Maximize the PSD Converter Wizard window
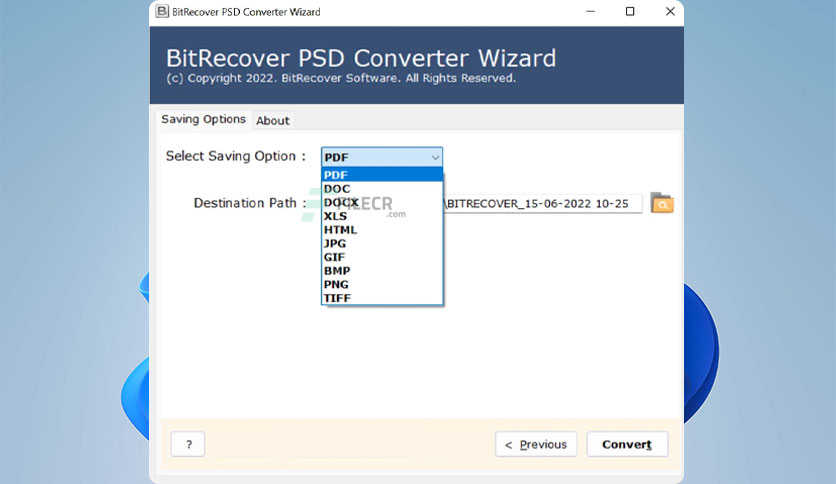 [630, 11]
